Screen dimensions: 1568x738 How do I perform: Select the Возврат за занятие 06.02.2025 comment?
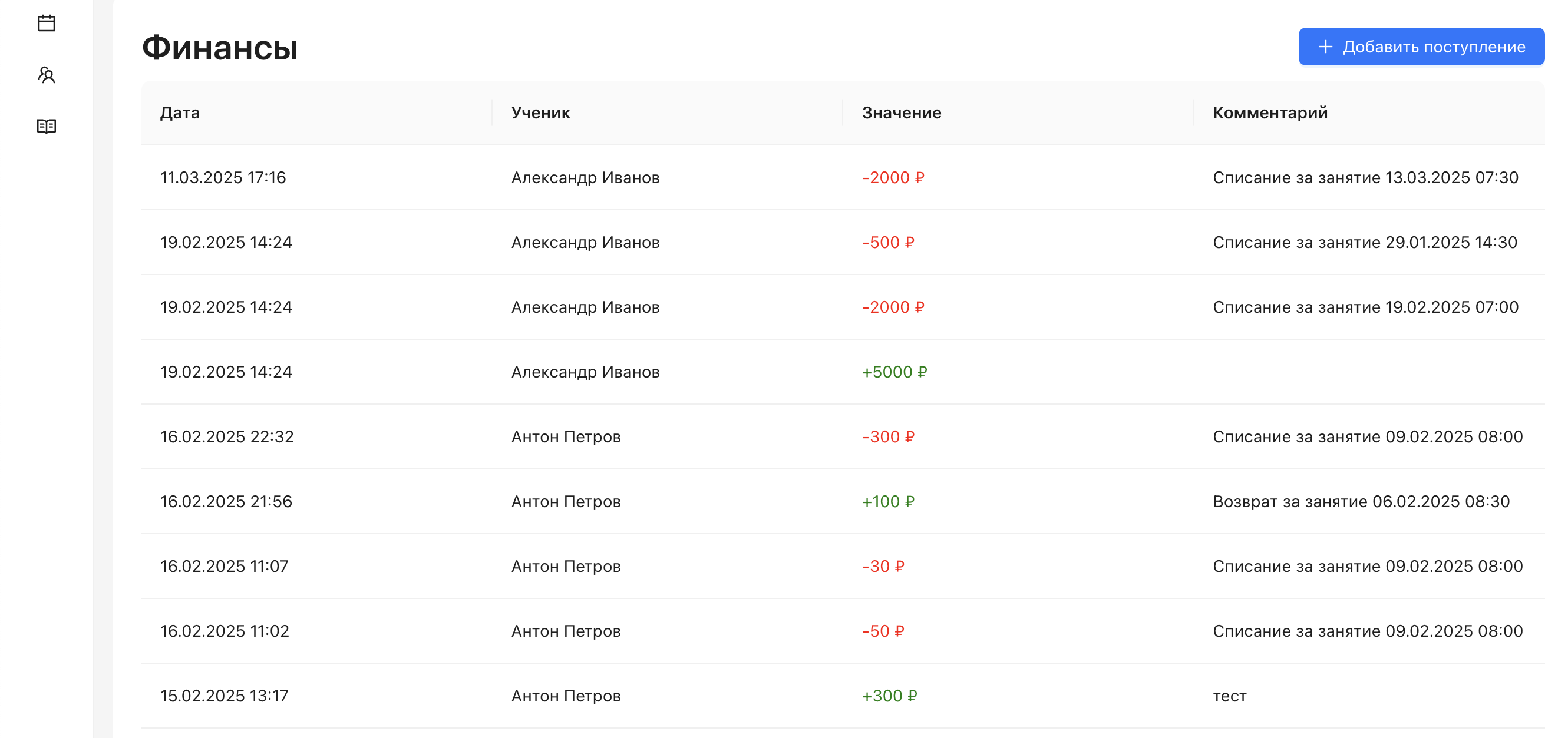[1361, 501]
